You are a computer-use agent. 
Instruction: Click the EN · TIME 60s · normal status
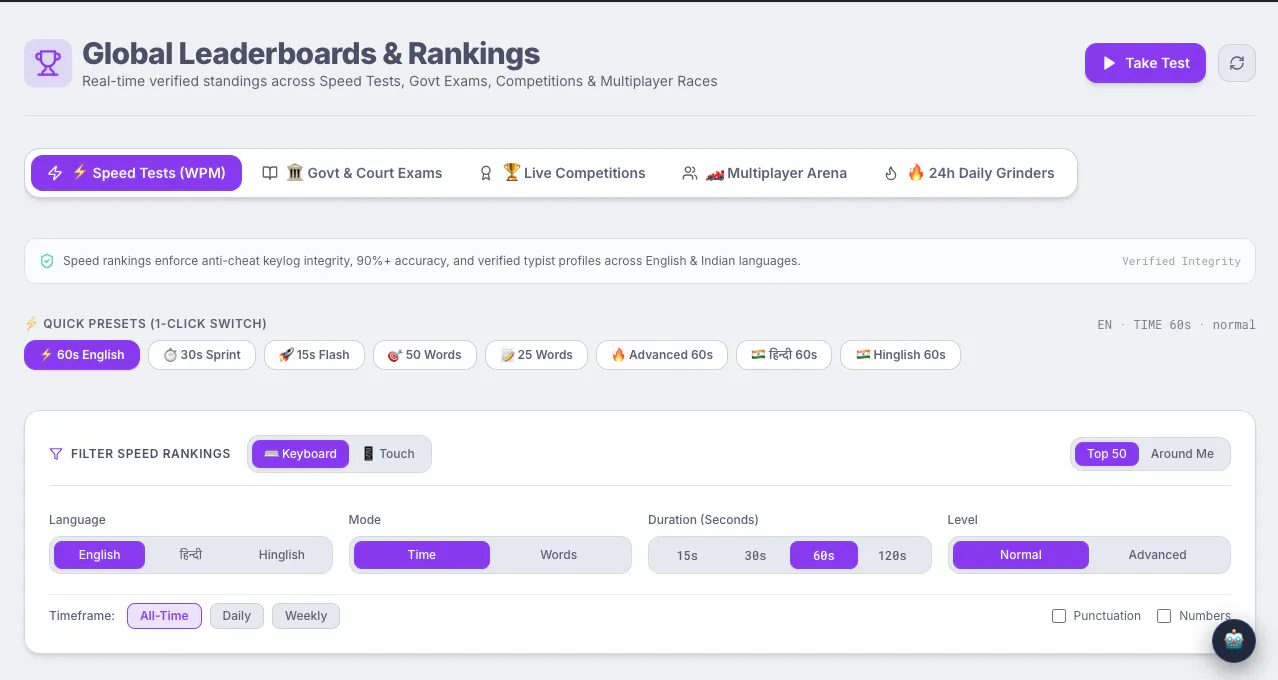tap(1176, 325)
